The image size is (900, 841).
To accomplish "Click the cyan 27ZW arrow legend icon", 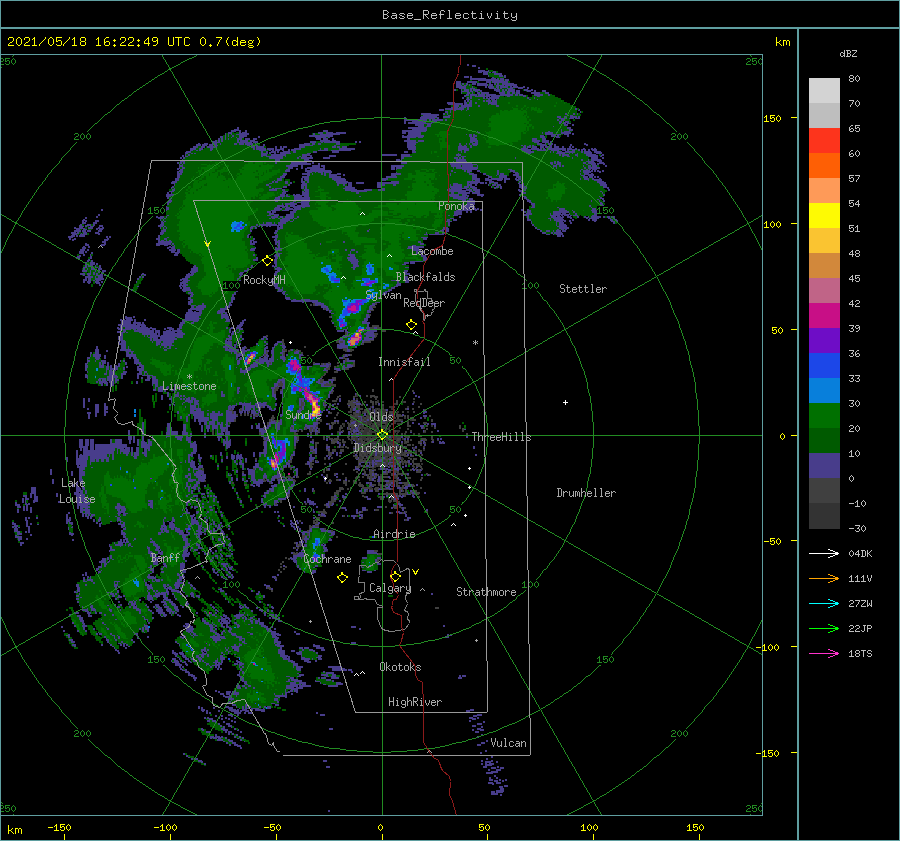I will [x=824, y=603].
